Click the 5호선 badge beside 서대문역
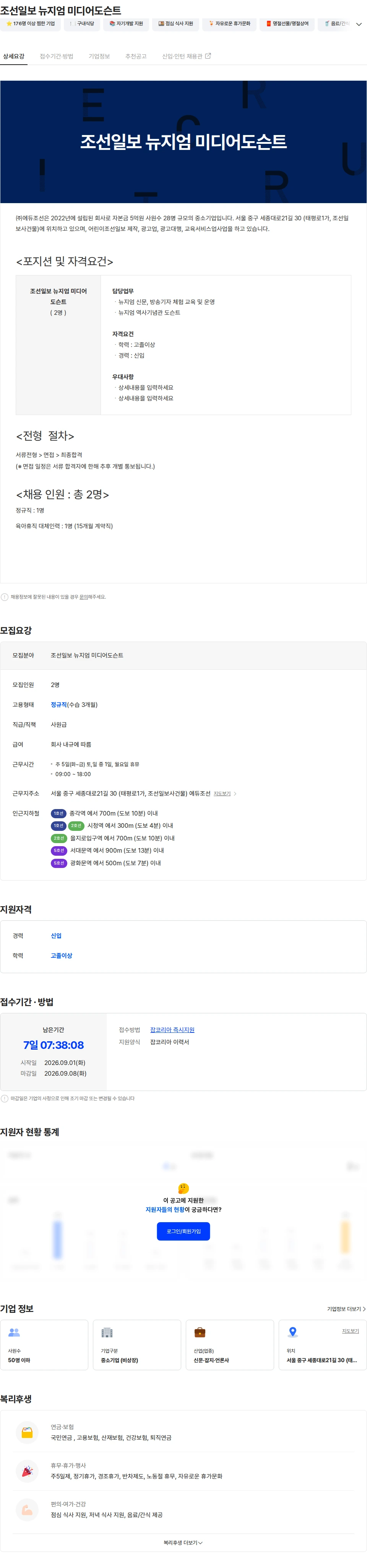Image resolution: width=367 pixels, height=1568 pixels. [58, 851]
